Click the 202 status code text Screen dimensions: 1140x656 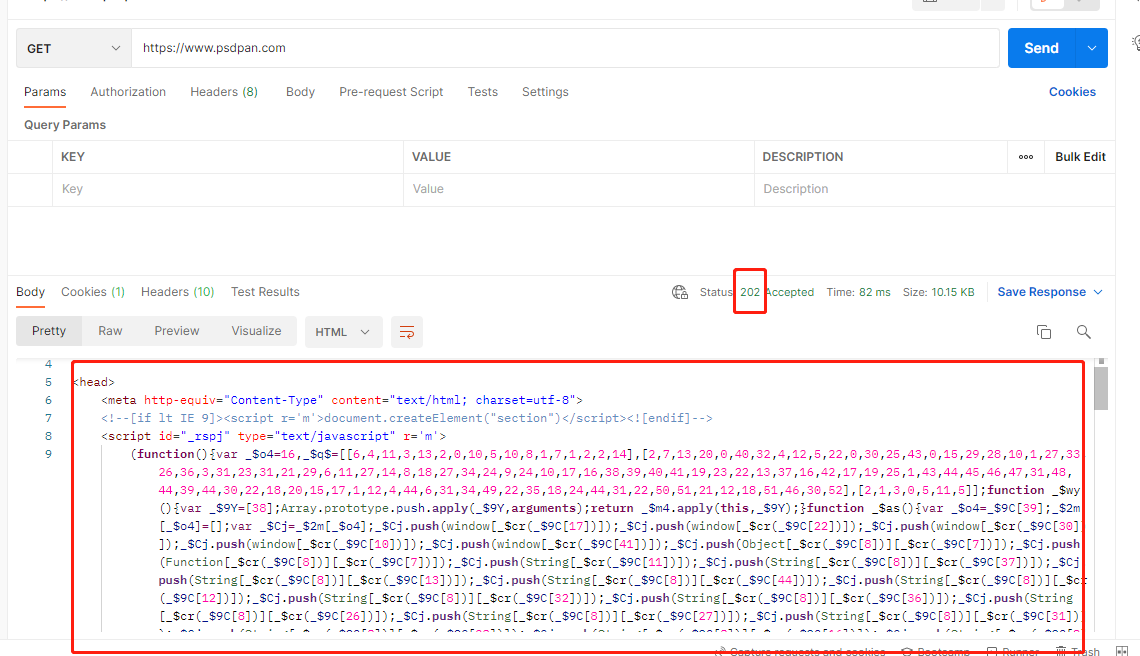(x=750, y=292)
